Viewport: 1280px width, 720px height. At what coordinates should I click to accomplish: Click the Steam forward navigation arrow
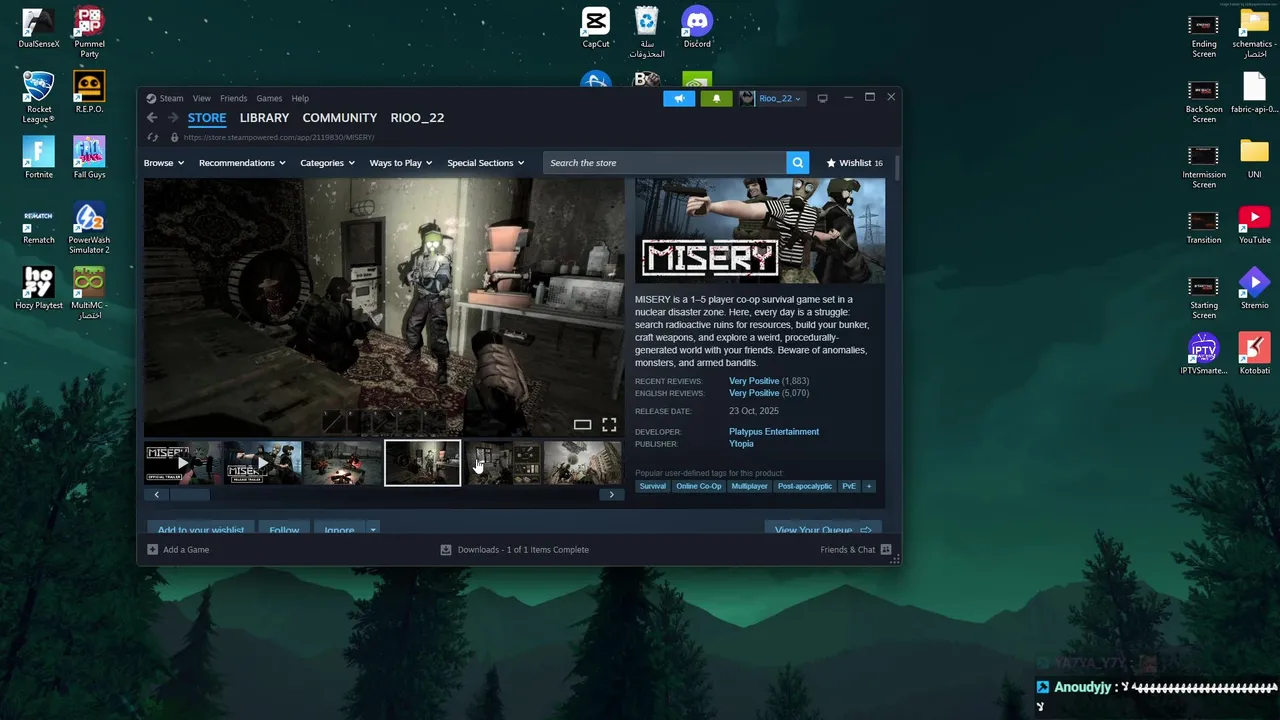point(174,118)
